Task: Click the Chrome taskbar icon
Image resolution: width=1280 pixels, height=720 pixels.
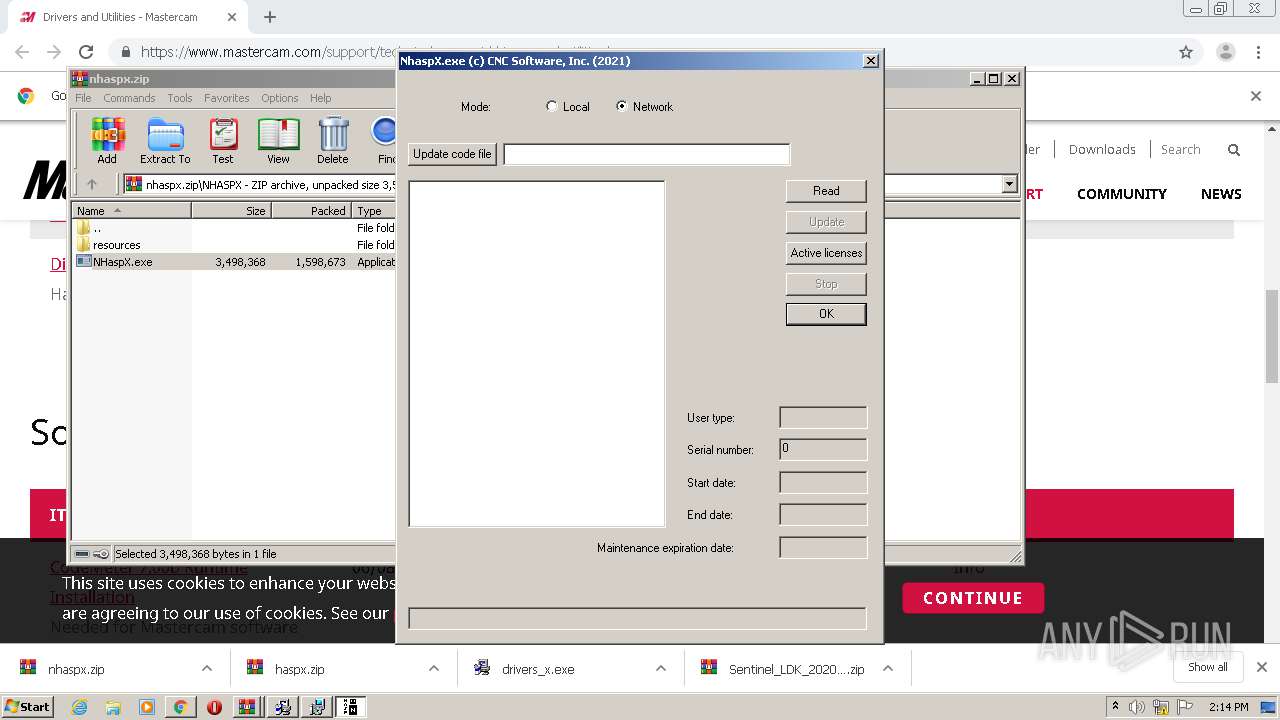Action: click(180, 707)
